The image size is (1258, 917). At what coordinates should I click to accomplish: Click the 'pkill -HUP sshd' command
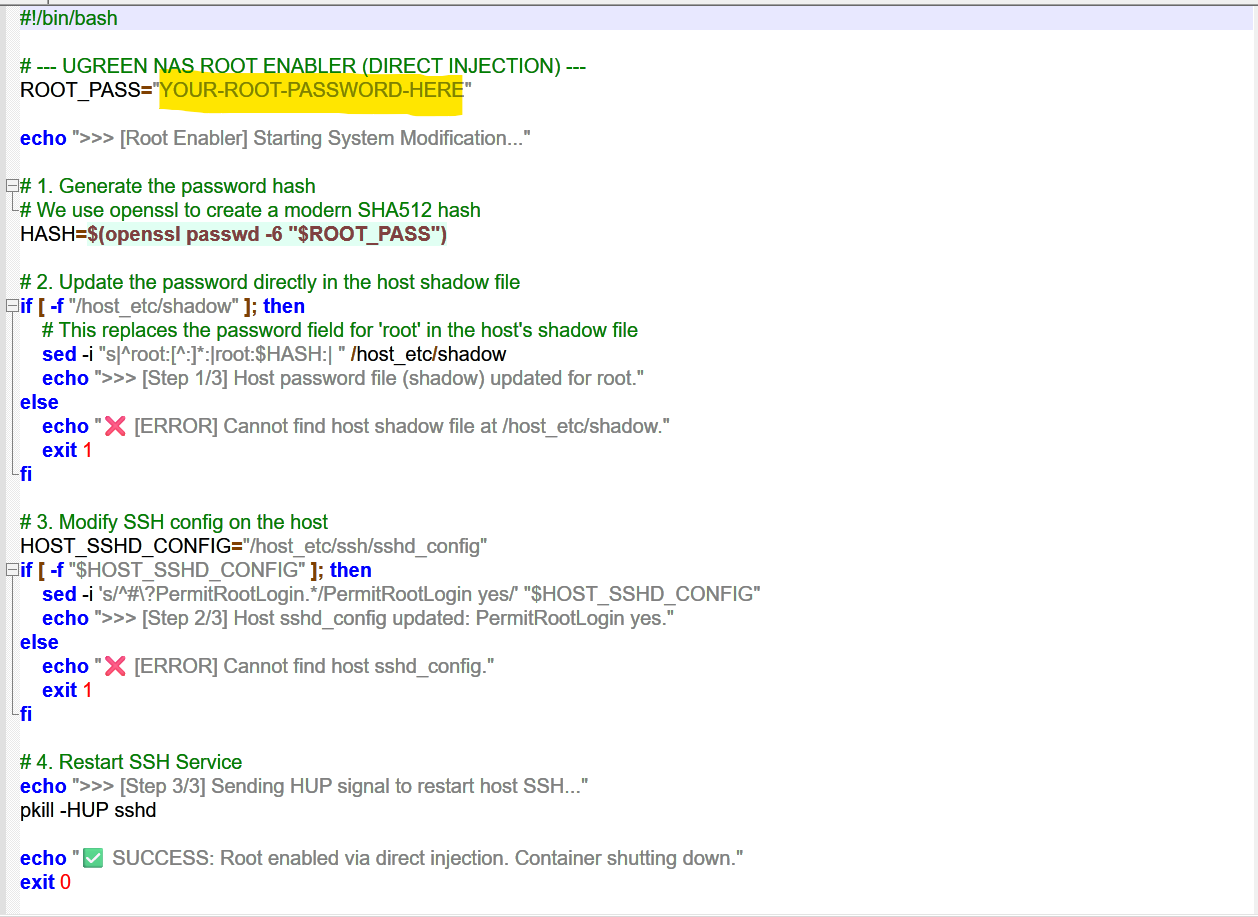point(88,810)
